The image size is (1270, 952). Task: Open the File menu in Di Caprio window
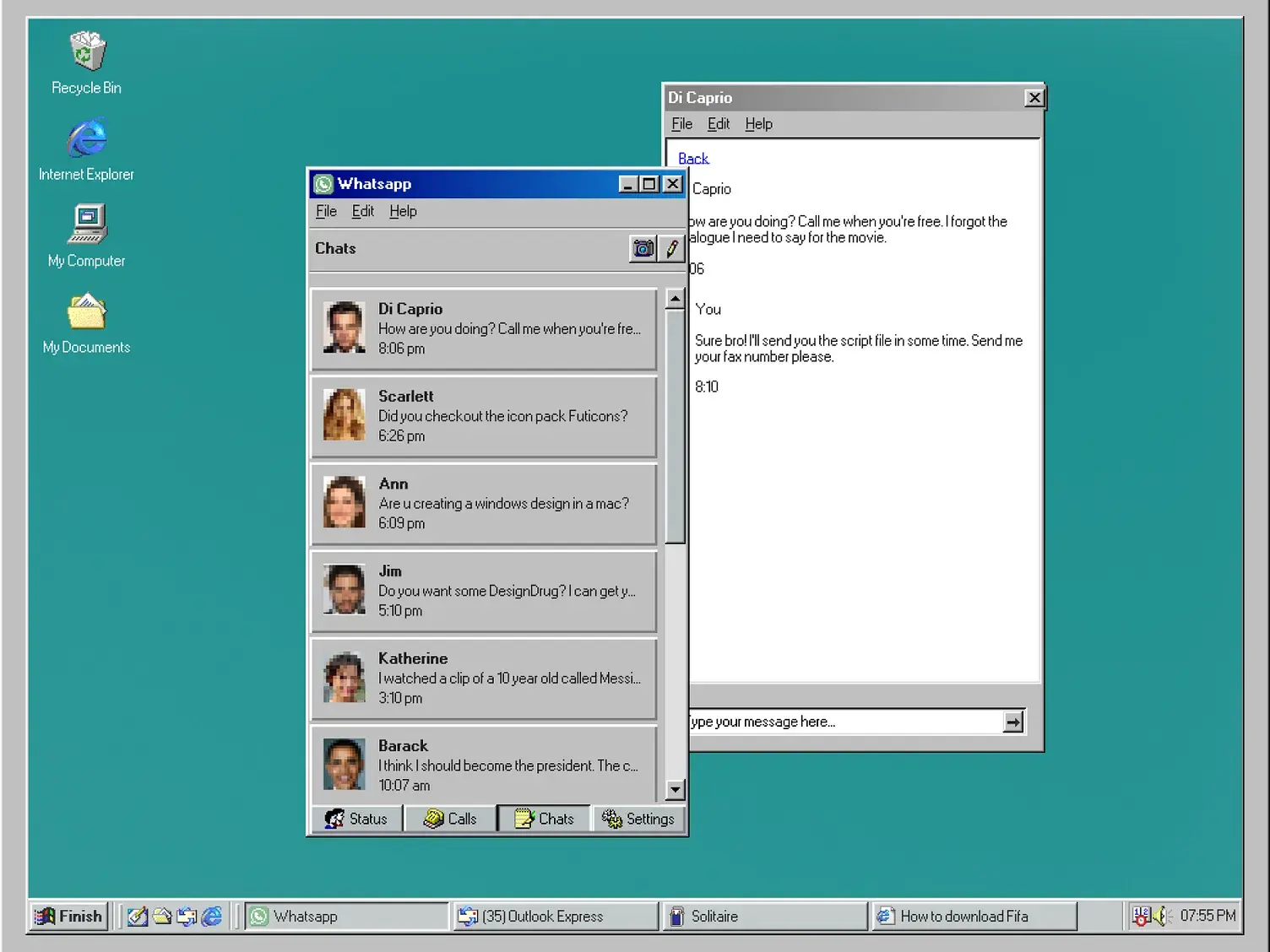click(681, 124)
